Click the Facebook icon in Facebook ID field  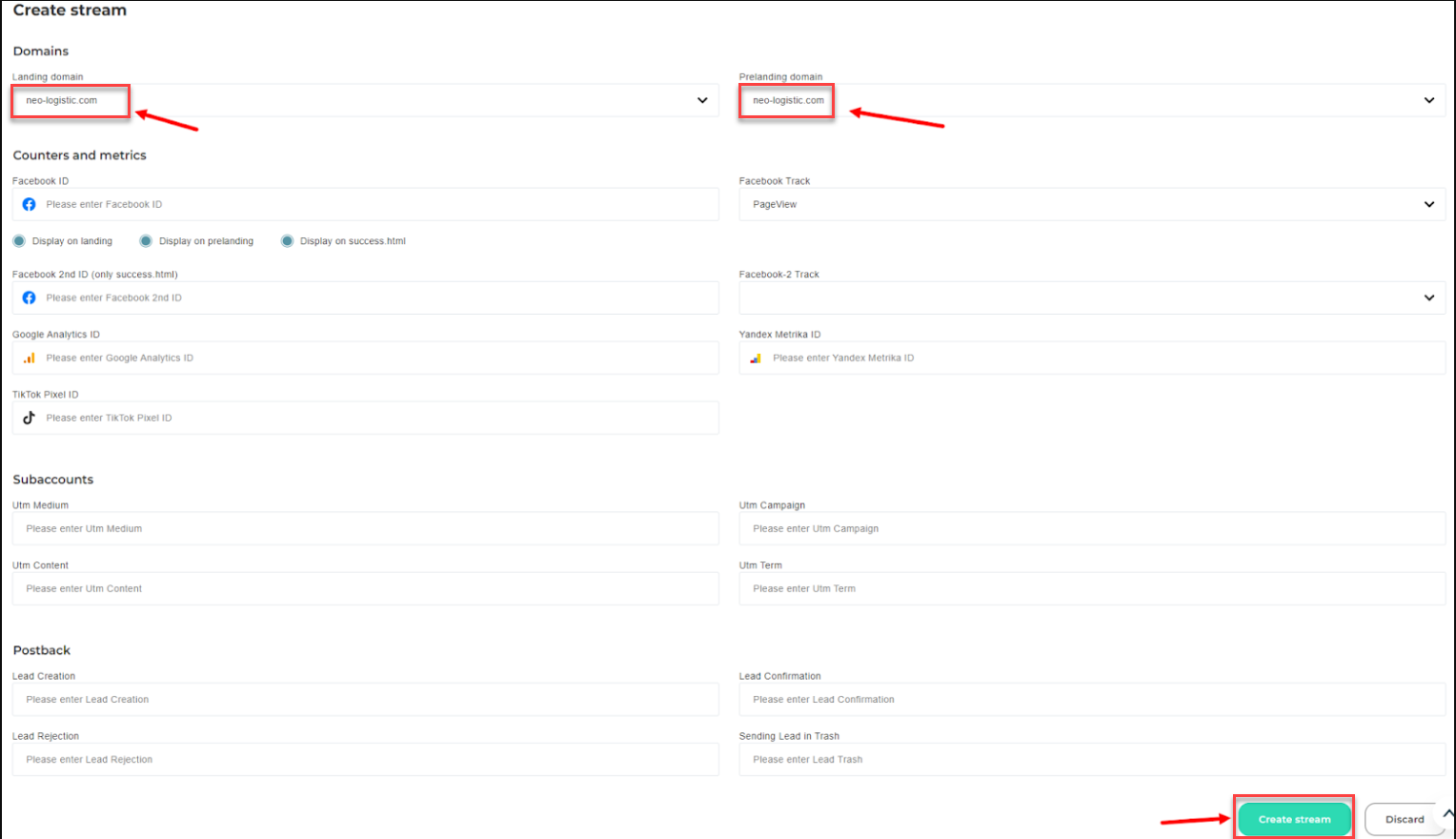30,204
